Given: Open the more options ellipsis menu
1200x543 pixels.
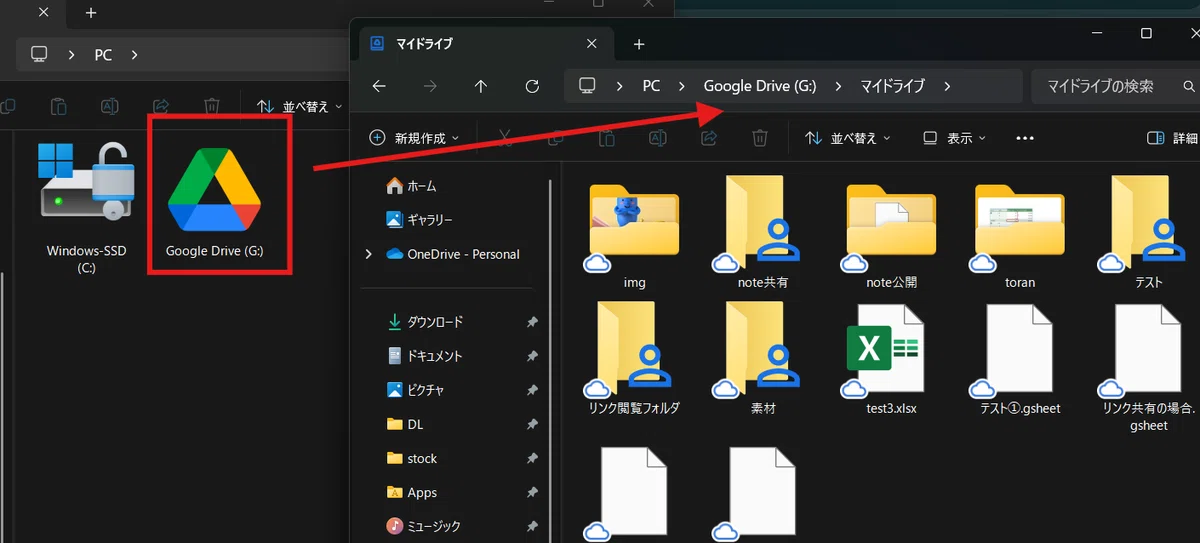Looking at the screenshot, I should pyautogui.click(x=1024, y=138).
